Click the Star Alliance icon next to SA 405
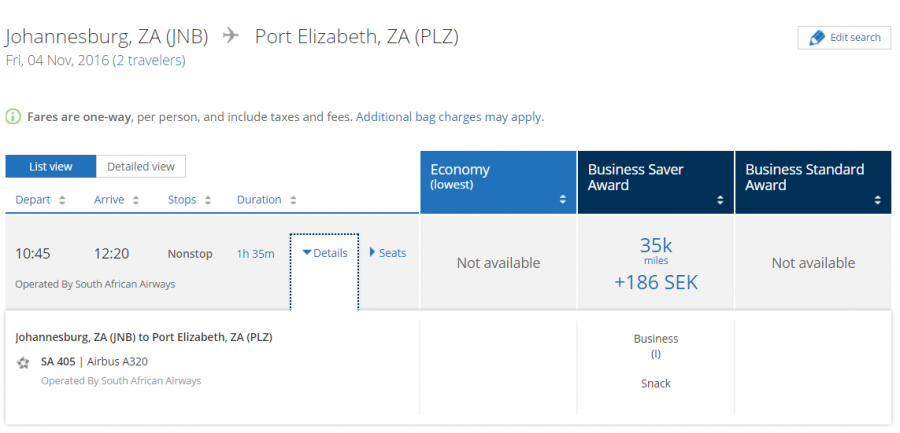Screen dimensions: 900x433 [23, 362]
